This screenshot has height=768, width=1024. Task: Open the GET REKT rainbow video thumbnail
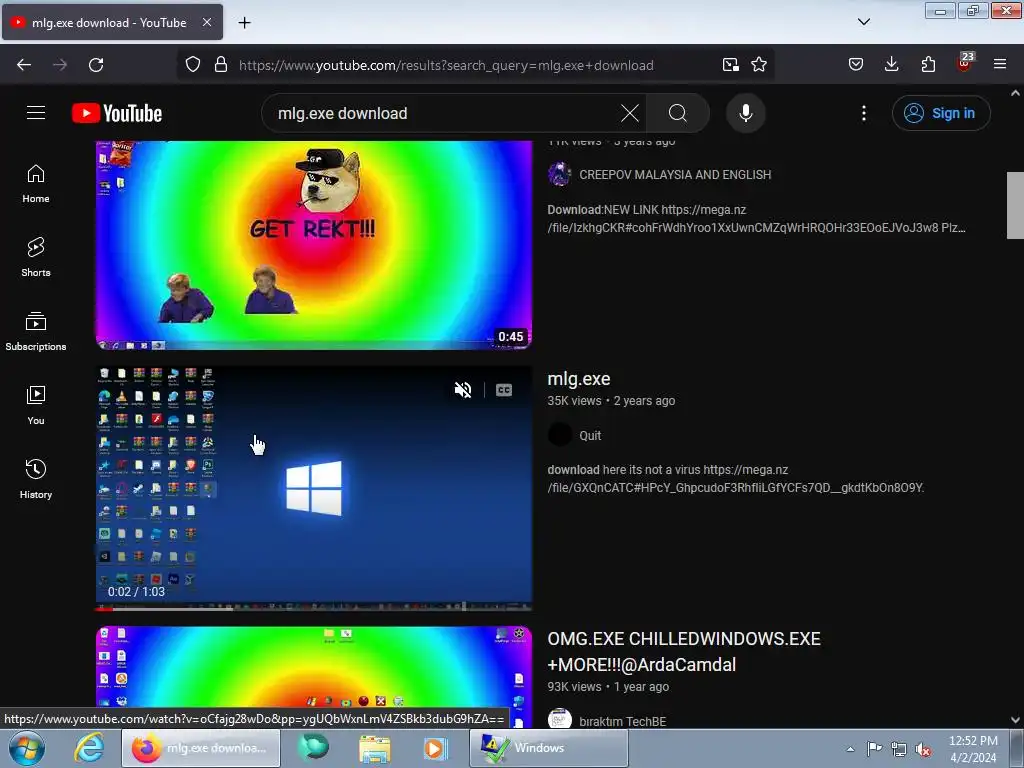point(314,245)
